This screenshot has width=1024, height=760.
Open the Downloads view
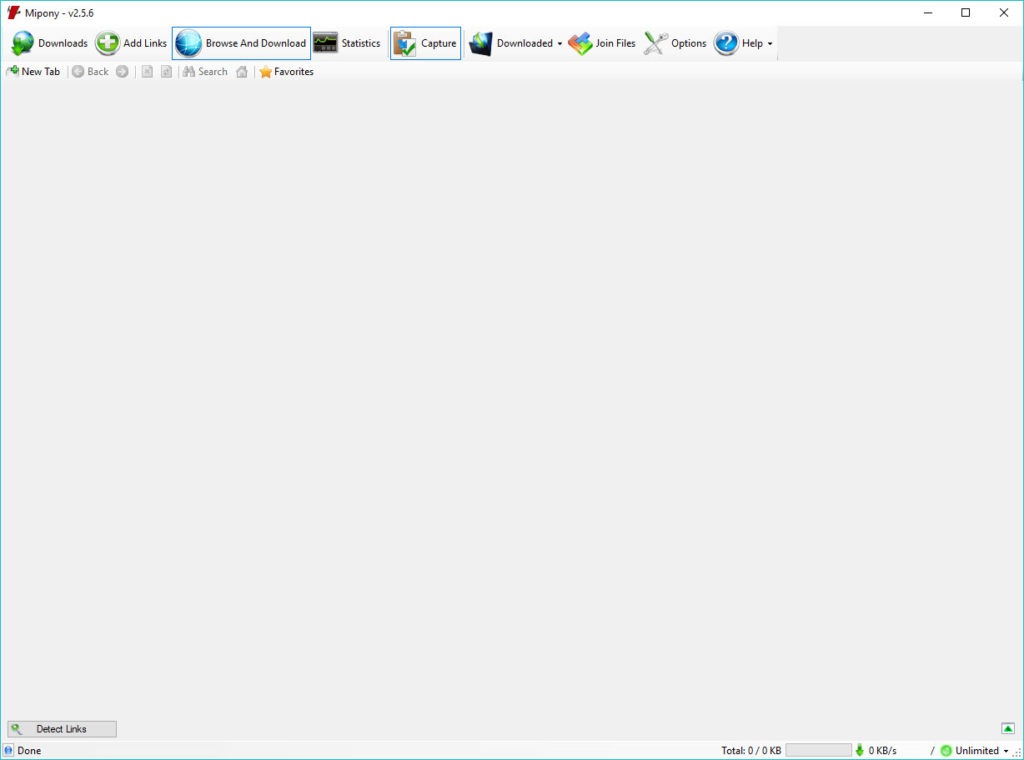pyautogui.click(x=50, y=43)
